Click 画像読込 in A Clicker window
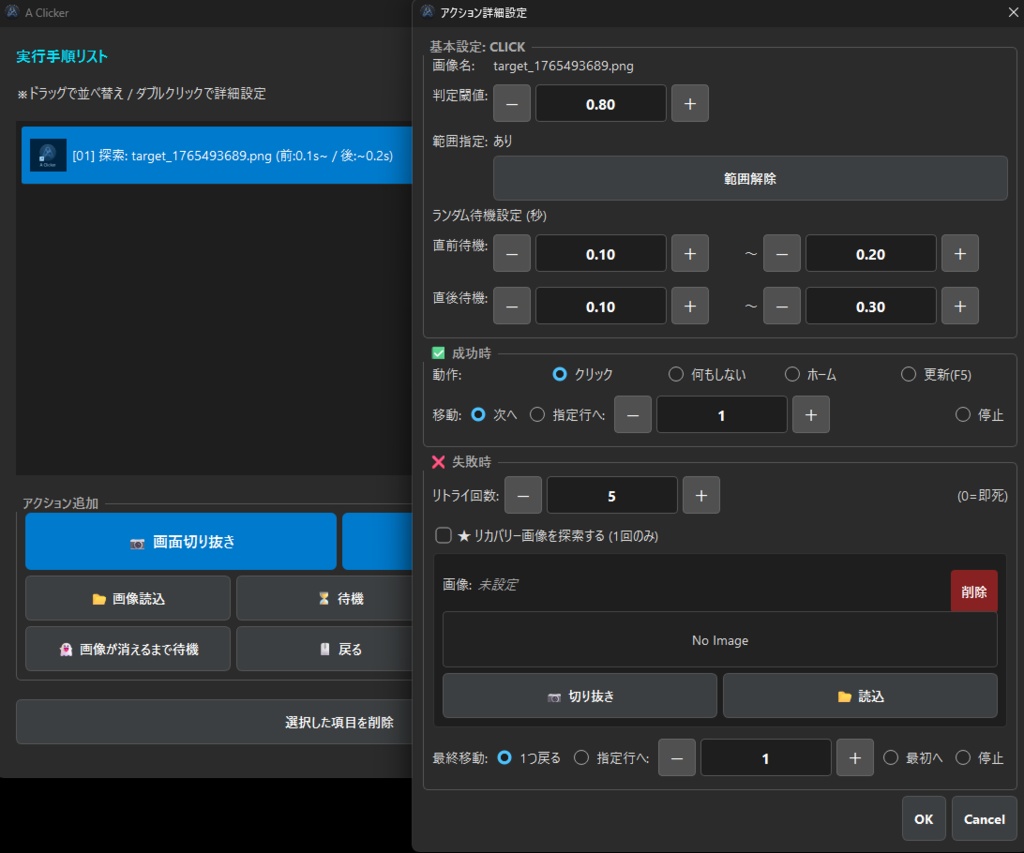The image size is (1024, 853). tap(128, 598)
